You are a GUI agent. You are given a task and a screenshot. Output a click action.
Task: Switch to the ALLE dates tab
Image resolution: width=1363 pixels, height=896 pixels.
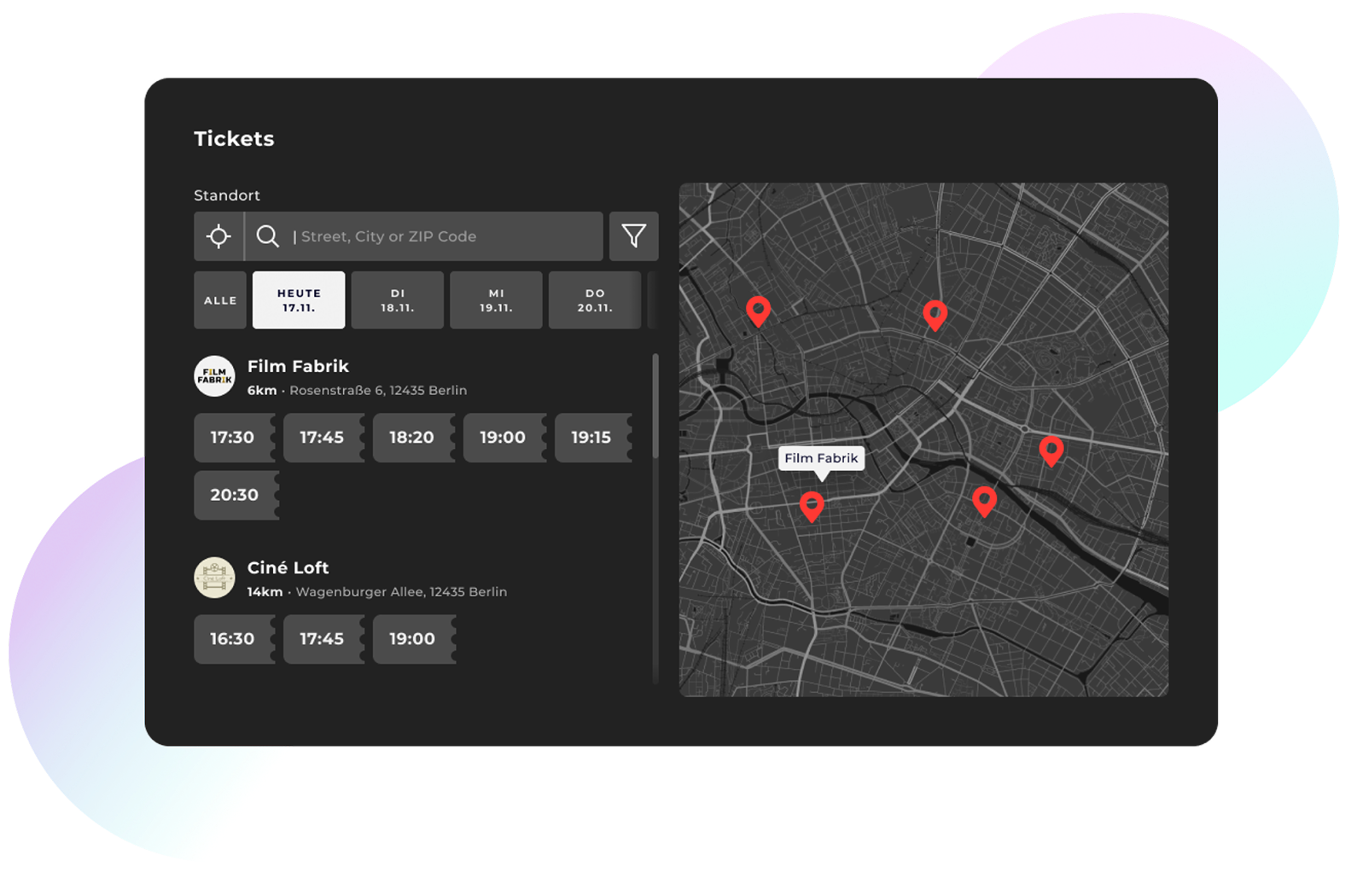[x=220, y=300]
